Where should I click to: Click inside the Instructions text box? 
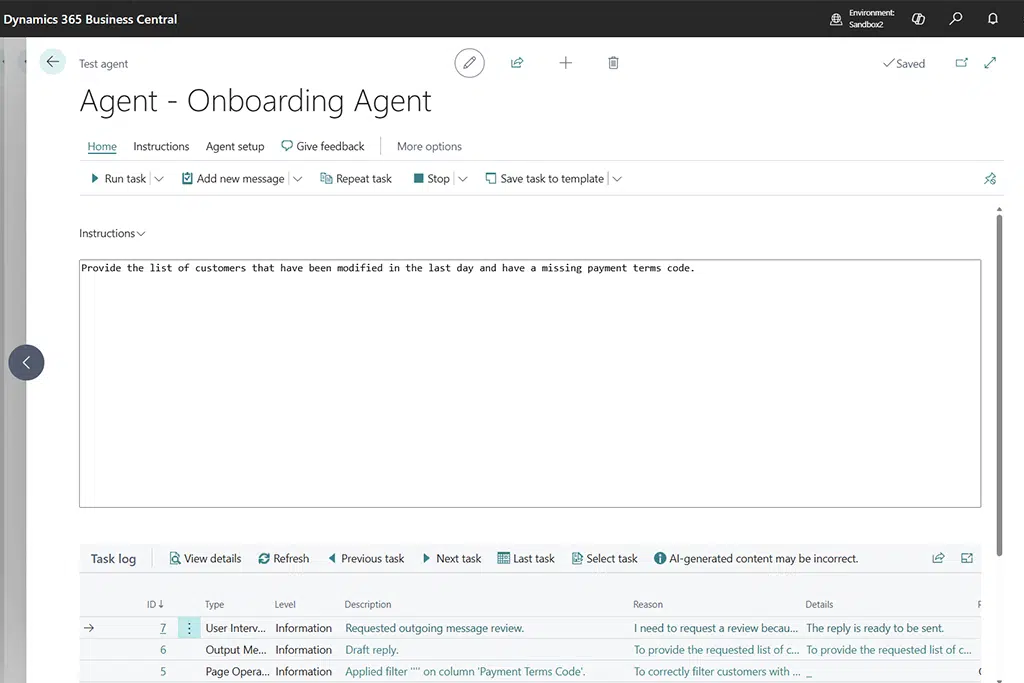point(530,383)
